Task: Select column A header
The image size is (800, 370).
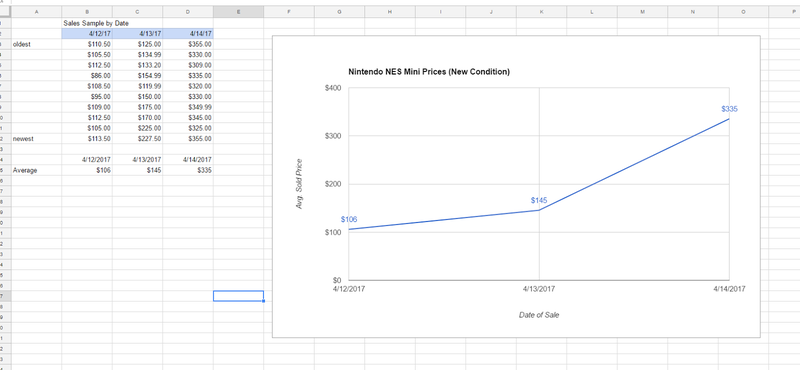Action: tap(36, 12)
